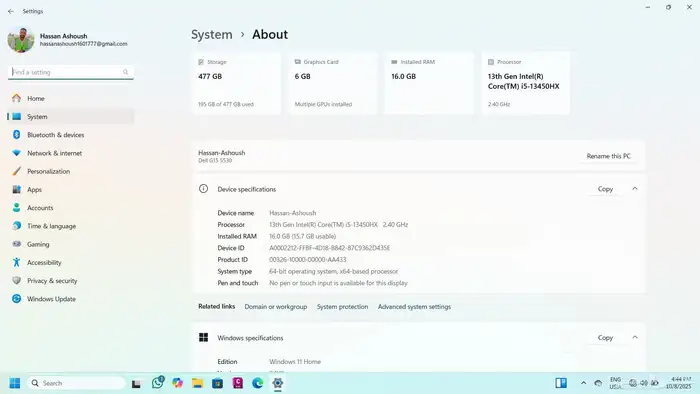
Task: Click the search magnifier in settings box
Action: (x=125, y=72)
